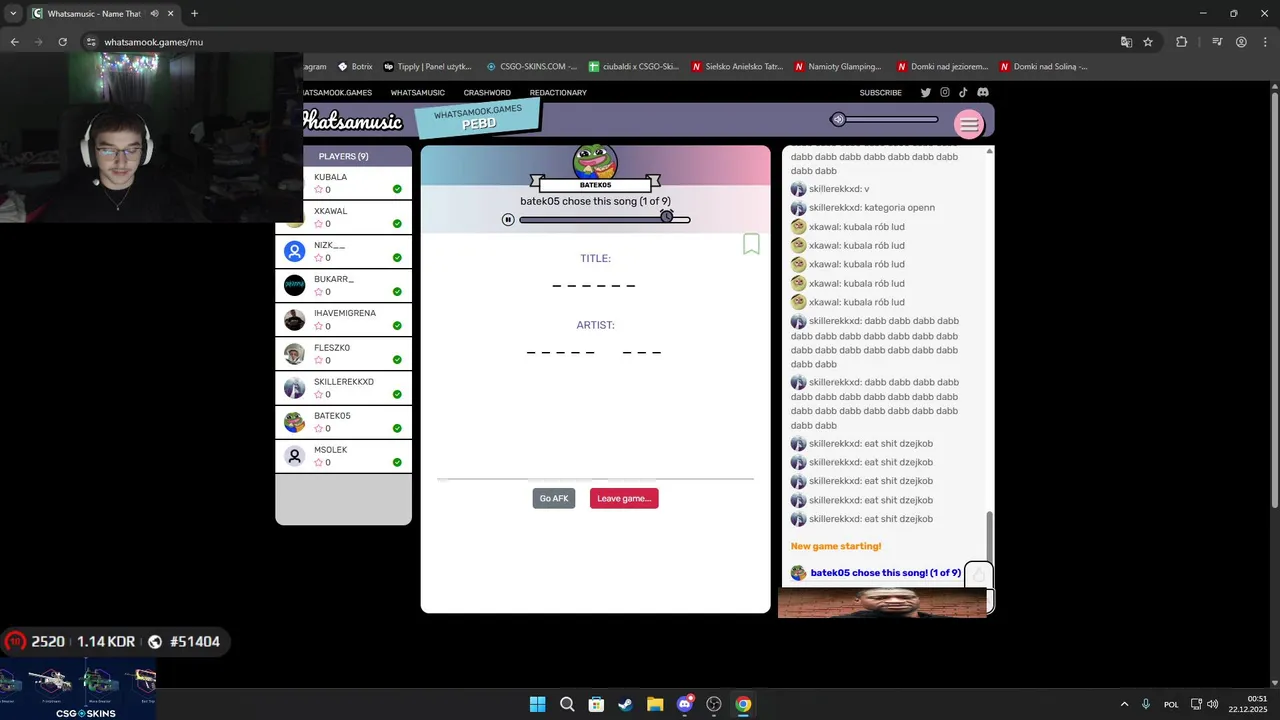Click the song progress timer bar
This screenshot has width=1280, height=720.
tap(604, 219)
